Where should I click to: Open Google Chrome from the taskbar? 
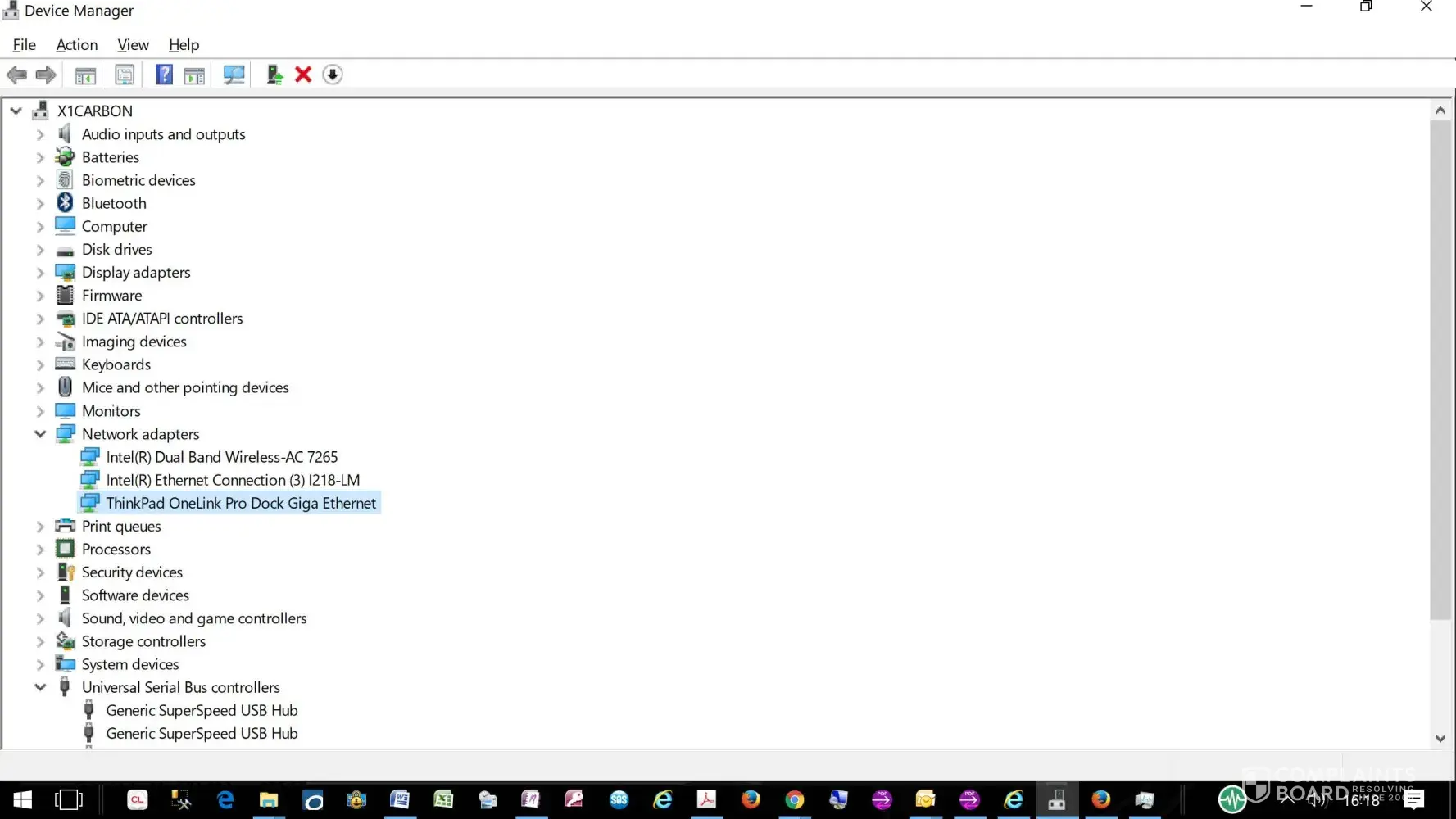794,799
